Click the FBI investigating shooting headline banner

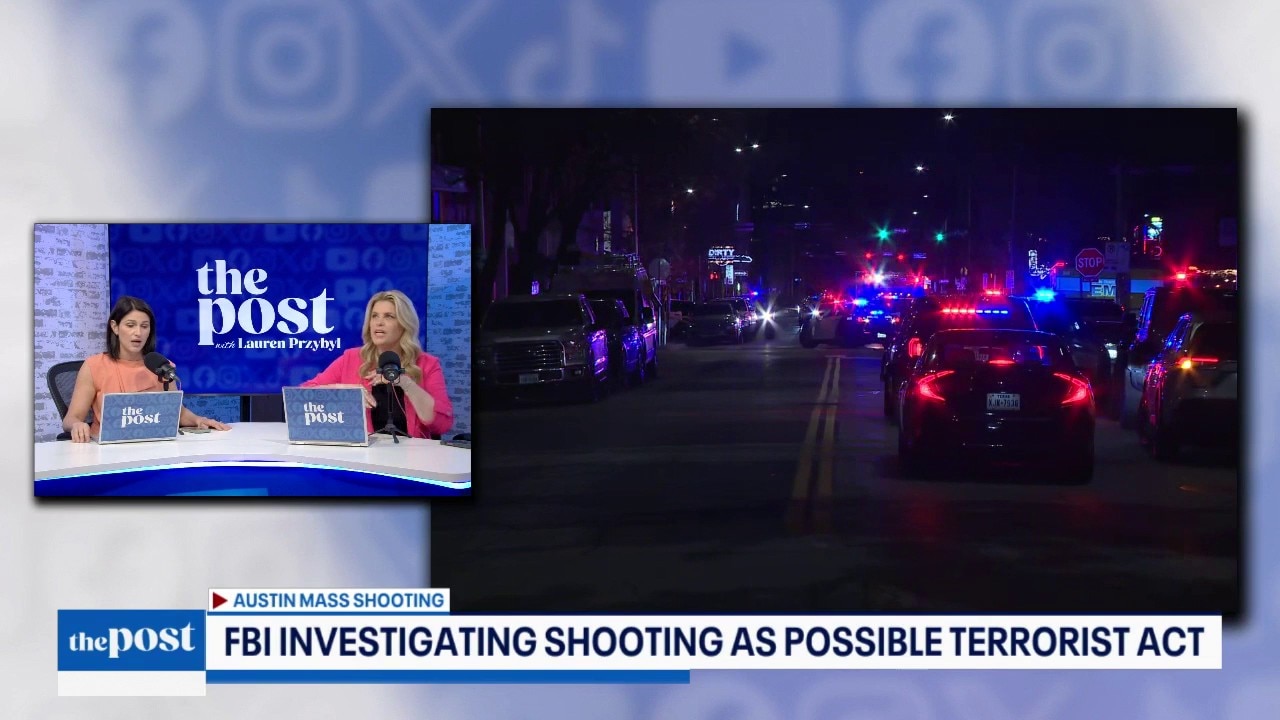[x=713, y=642]
